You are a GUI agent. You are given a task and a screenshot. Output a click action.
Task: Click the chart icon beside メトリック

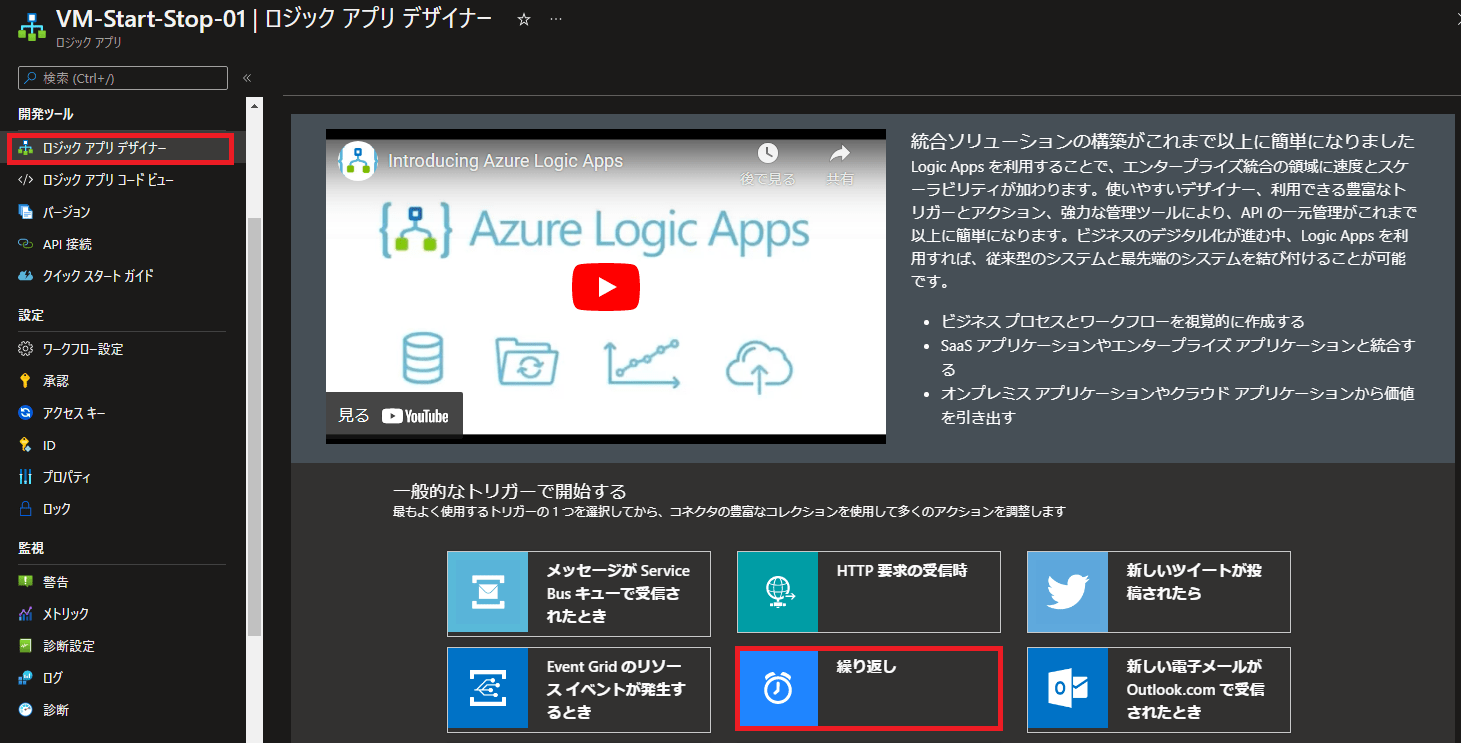[26, 614]
